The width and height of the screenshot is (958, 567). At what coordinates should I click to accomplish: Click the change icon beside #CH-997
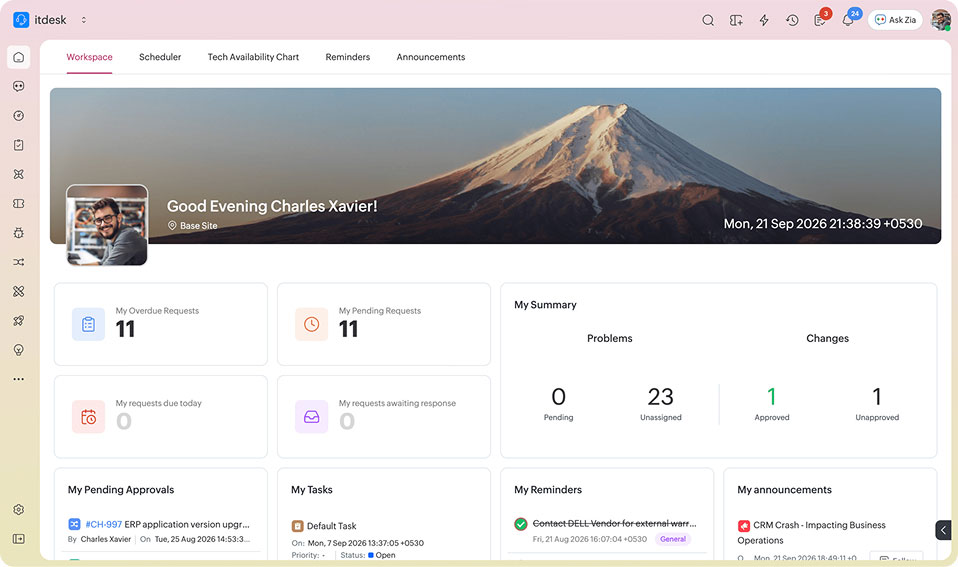75,524
